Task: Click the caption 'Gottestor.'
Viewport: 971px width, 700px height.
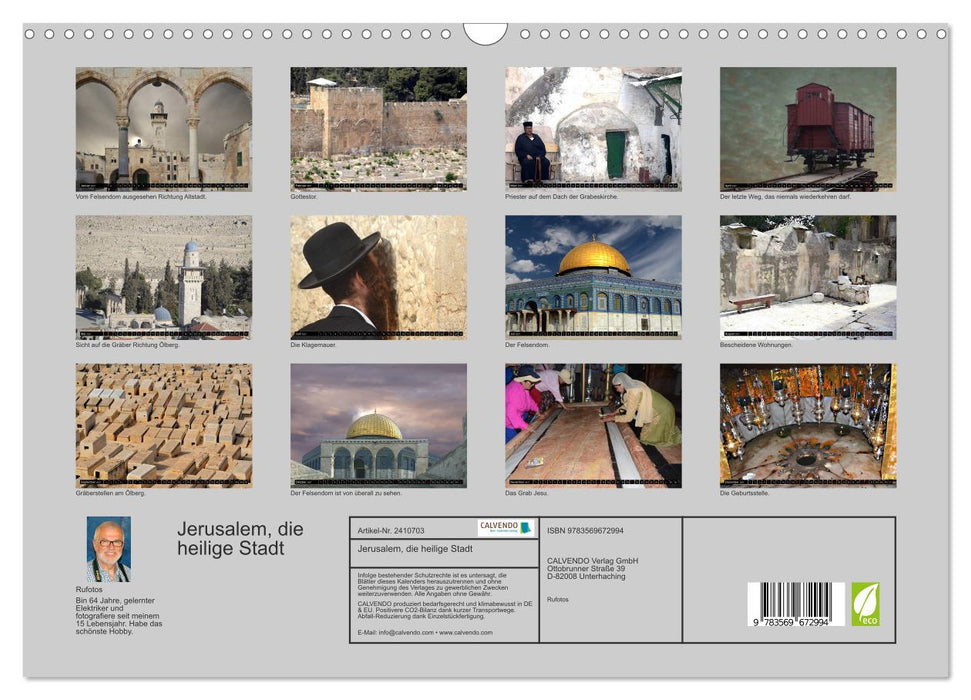Action: pos(303,196)
